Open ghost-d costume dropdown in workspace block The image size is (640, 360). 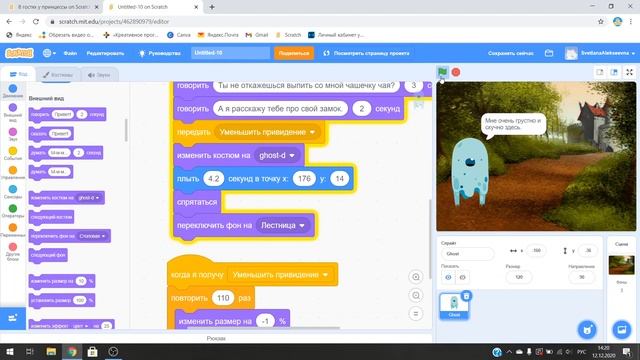pos(277,156)
